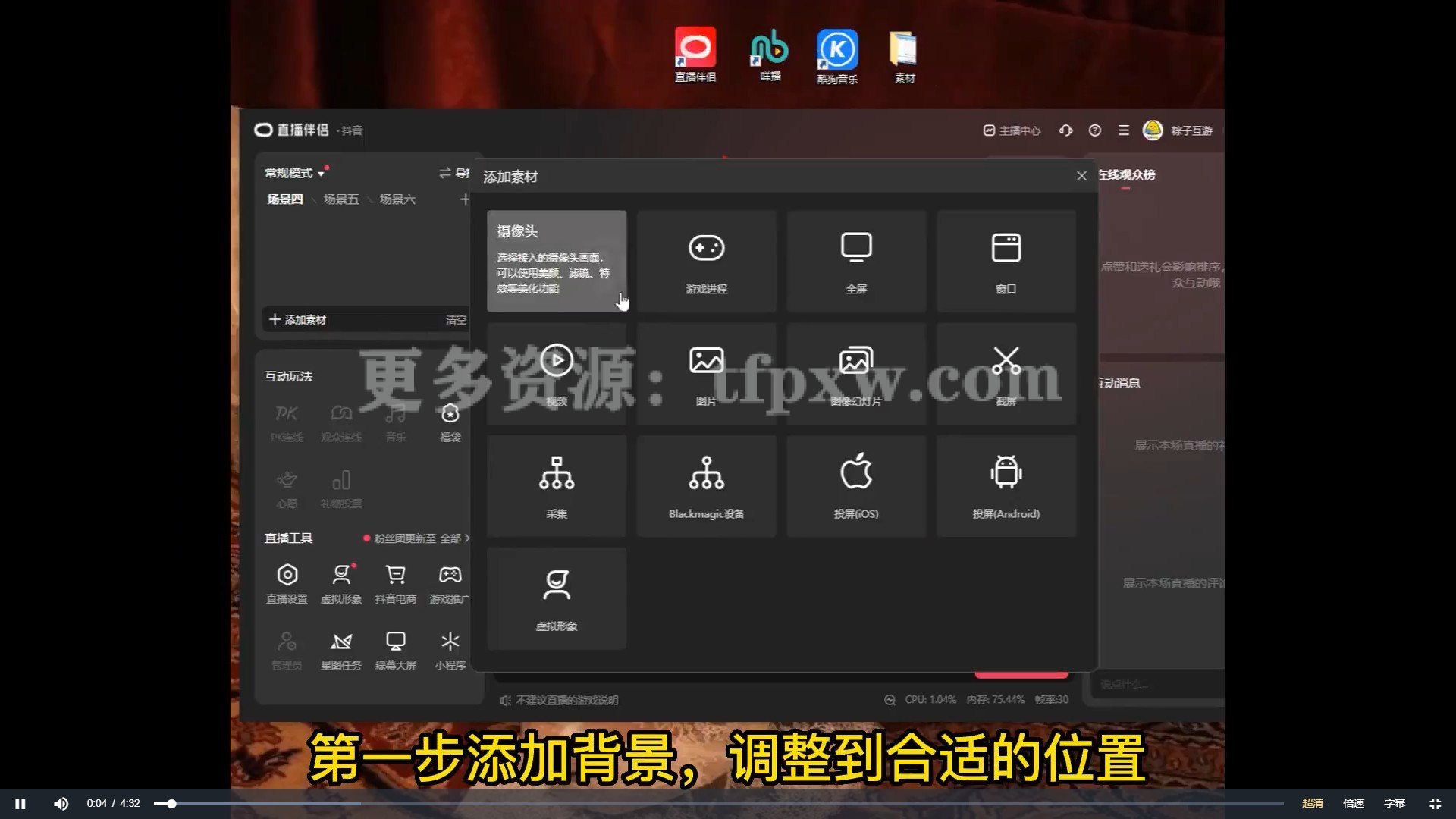Select the 摄像头 camera source
Screen dimensions: 1456x819
tap(557, 262)
